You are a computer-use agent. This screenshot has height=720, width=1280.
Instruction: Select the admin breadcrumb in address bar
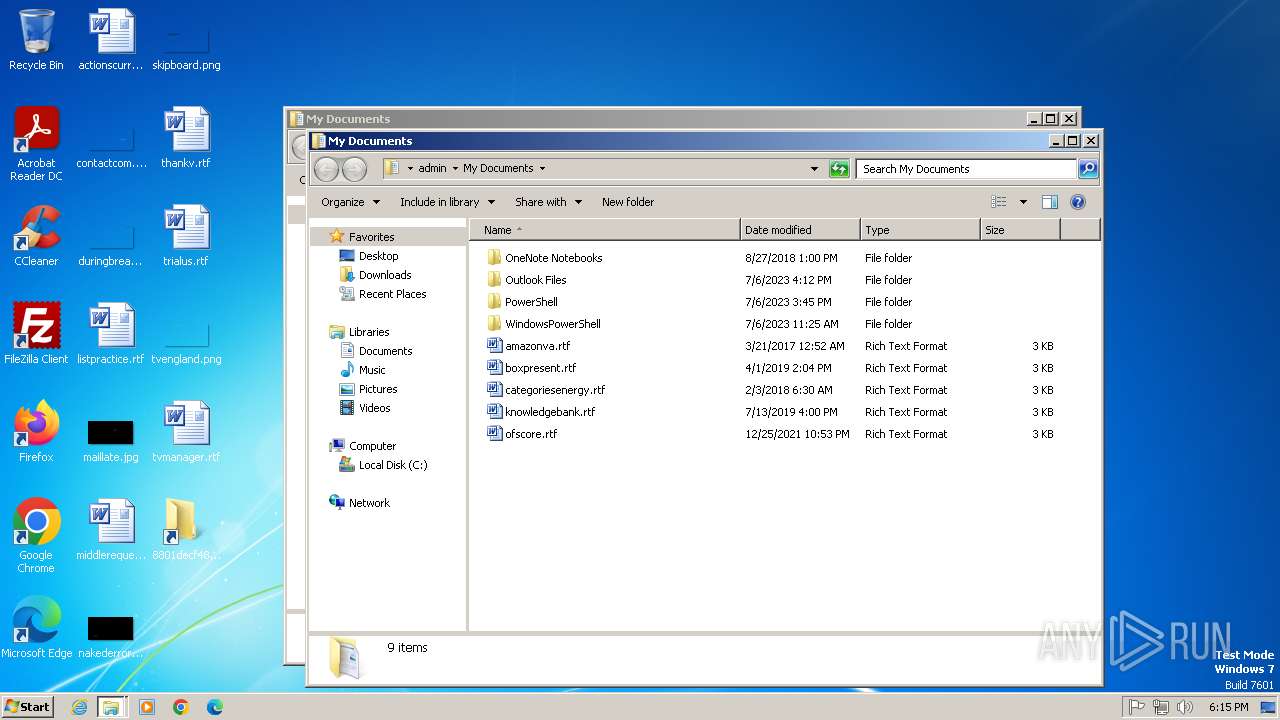pos(432,168)
